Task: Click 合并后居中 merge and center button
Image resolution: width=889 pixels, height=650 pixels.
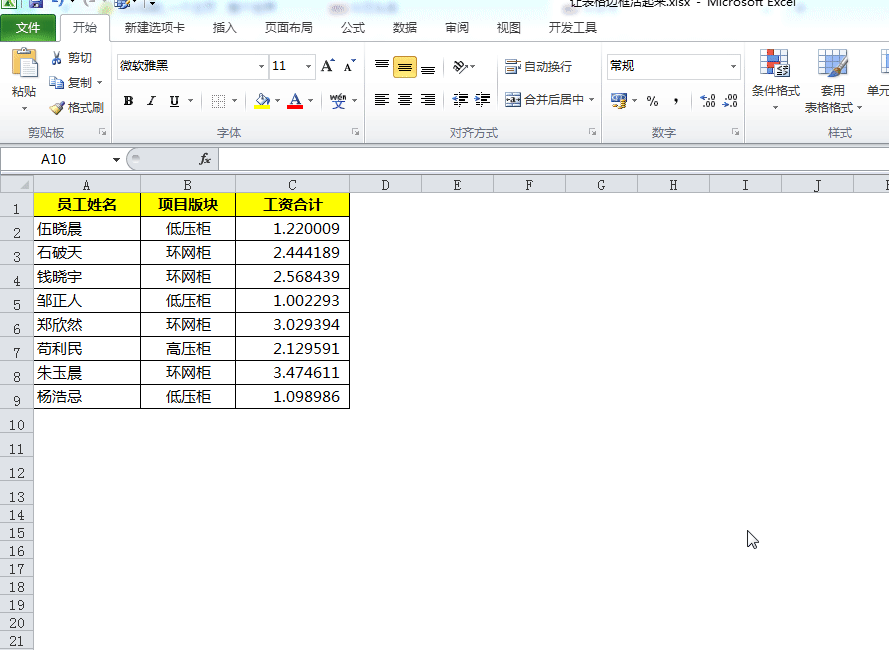Action: (544, 100)
